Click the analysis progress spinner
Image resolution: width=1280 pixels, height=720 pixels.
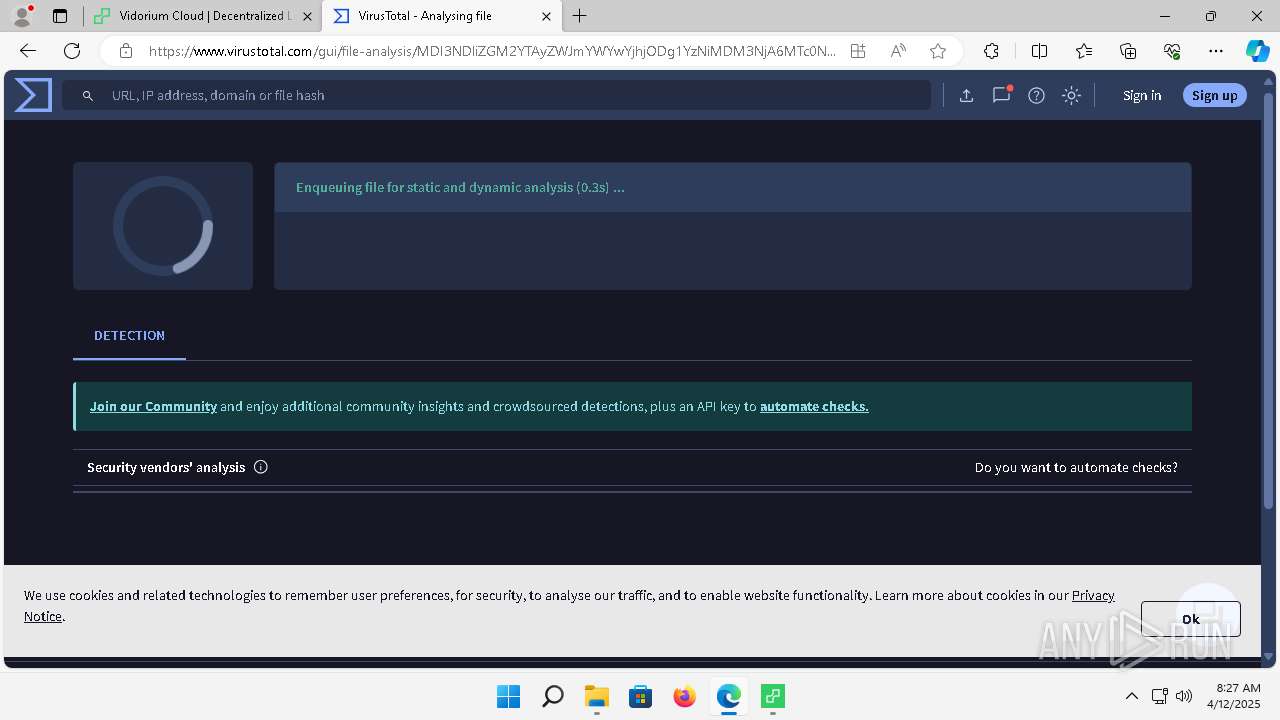point(163,226)
